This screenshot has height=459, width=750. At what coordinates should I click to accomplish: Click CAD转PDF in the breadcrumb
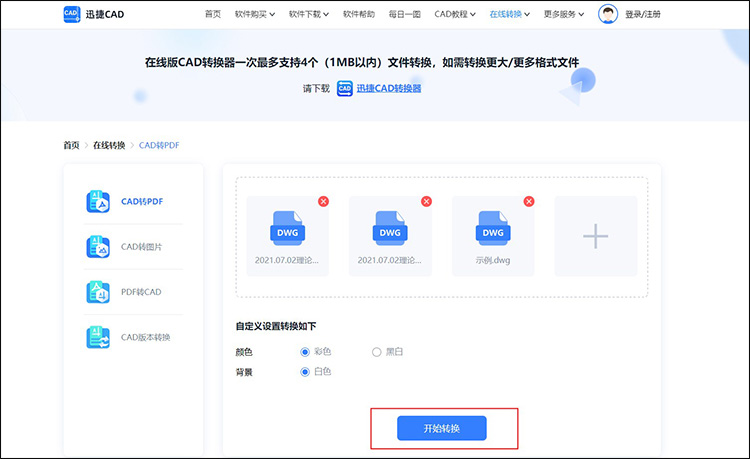point(159,145)
